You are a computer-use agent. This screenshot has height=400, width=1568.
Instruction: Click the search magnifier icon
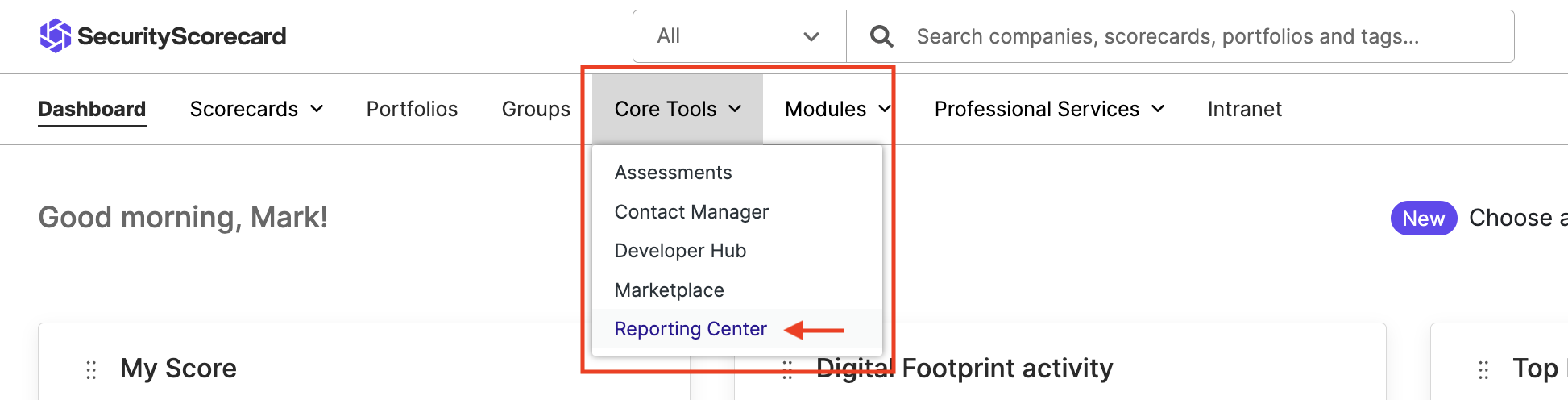click(881, 36)
